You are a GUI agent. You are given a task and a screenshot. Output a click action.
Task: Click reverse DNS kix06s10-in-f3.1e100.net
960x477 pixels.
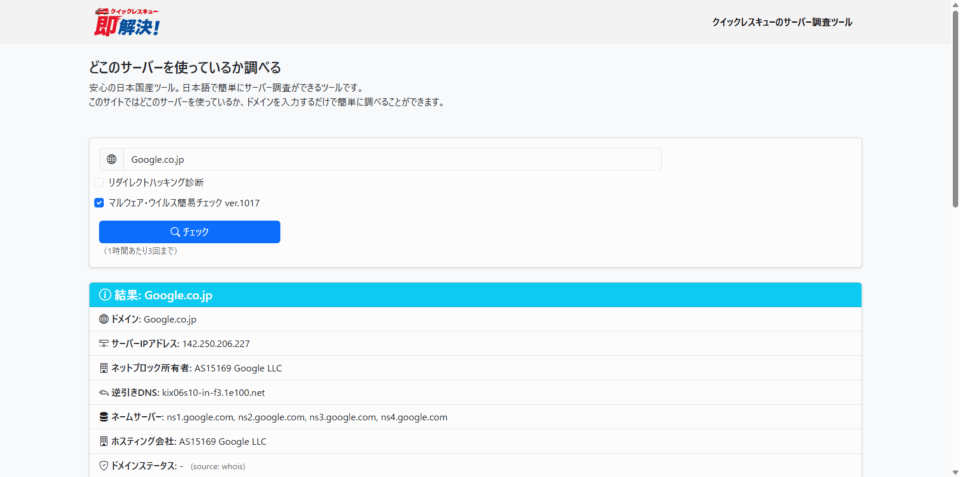(214, 392)
